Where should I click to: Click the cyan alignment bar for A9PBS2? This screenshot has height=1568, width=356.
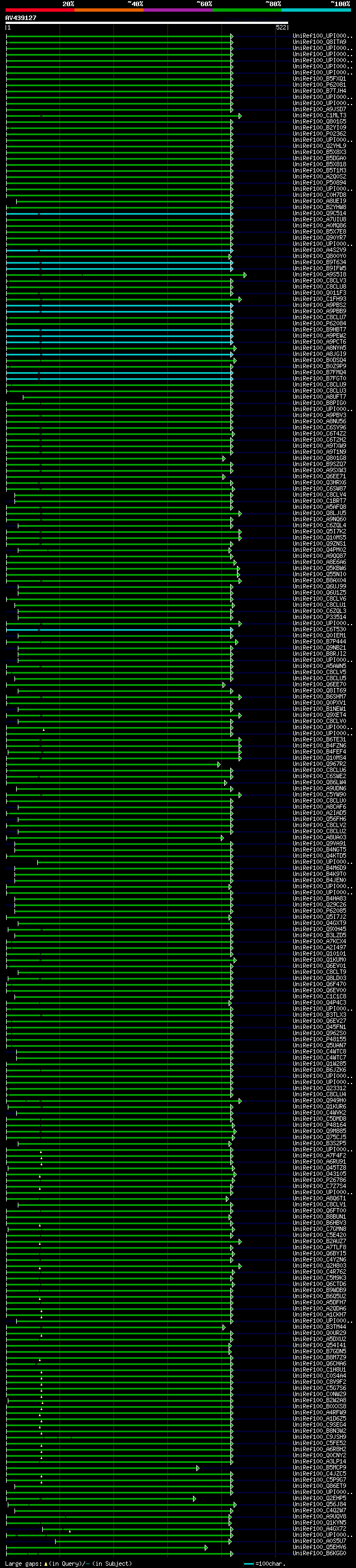coord(118,305)
